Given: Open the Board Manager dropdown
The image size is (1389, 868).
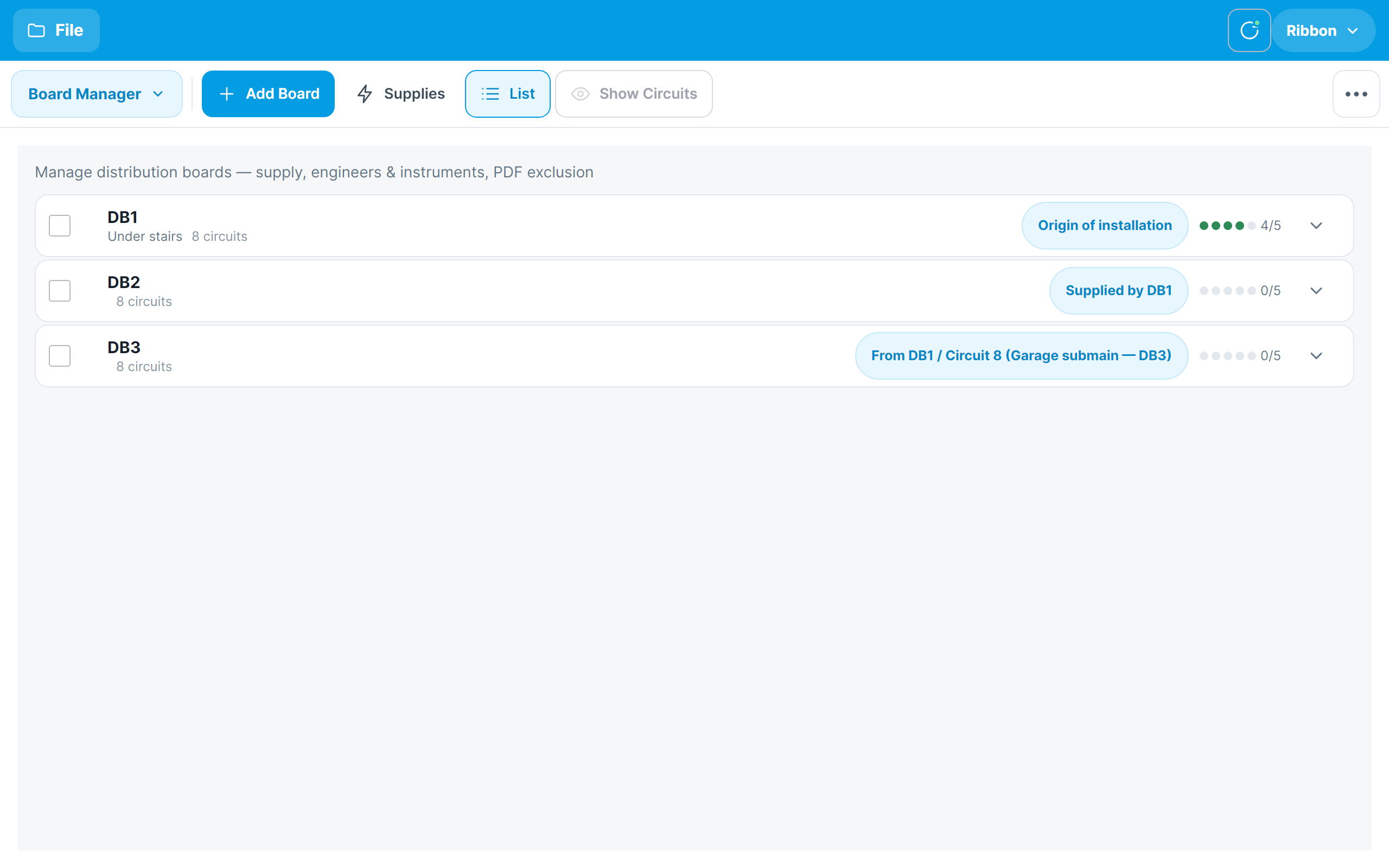Looking at the screenshot, I should coord(97,93).
